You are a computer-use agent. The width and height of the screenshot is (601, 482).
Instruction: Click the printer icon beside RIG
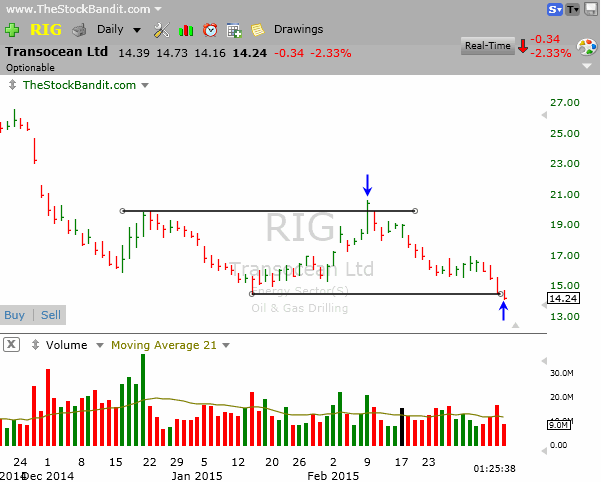[x=79, y=30]
